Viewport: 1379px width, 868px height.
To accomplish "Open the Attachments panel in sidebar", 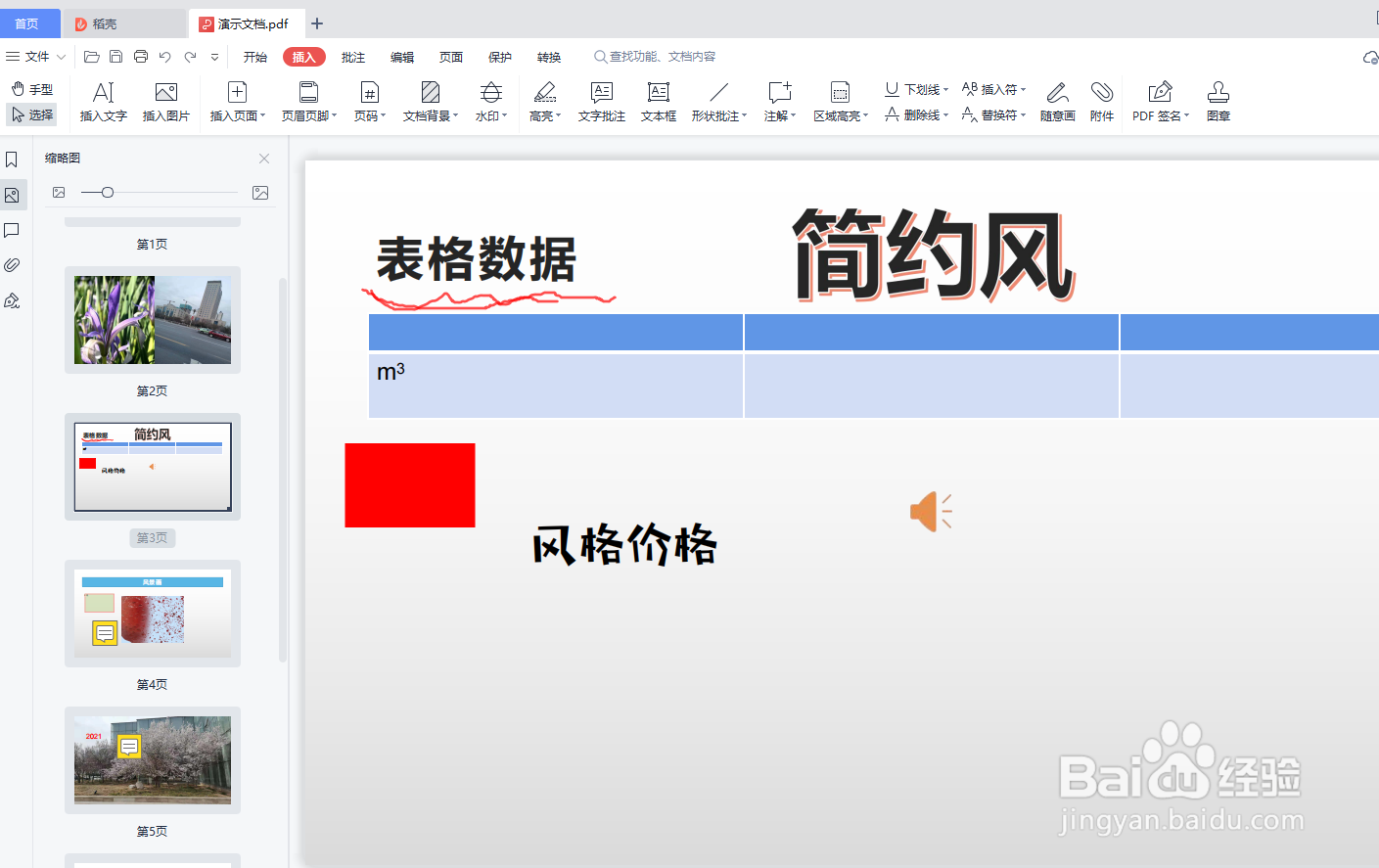I will pyautogui.click(x=12, y=265).
